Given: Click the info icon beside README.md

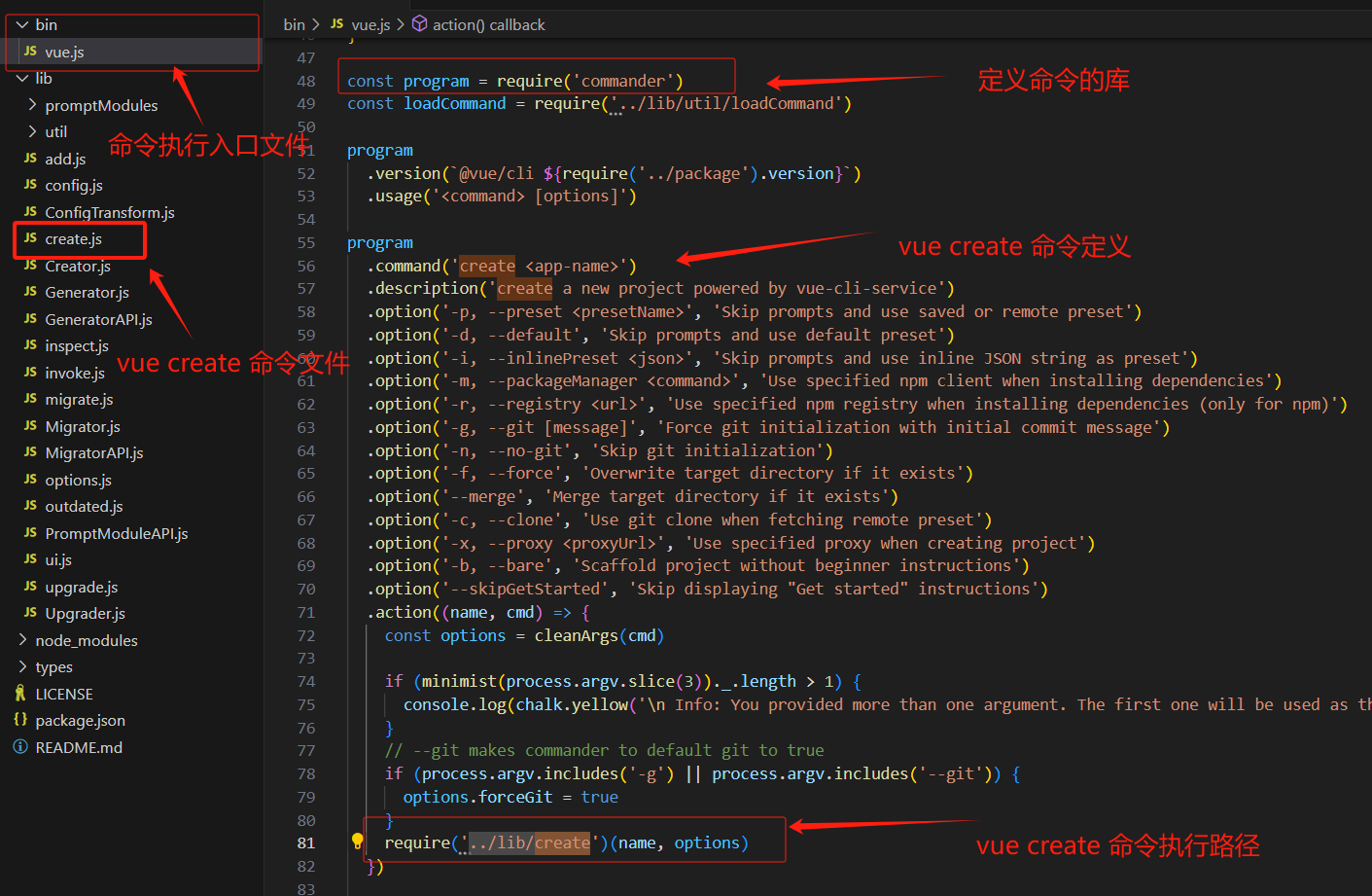Looking at the screenshot, I should (x=20, y=747).
